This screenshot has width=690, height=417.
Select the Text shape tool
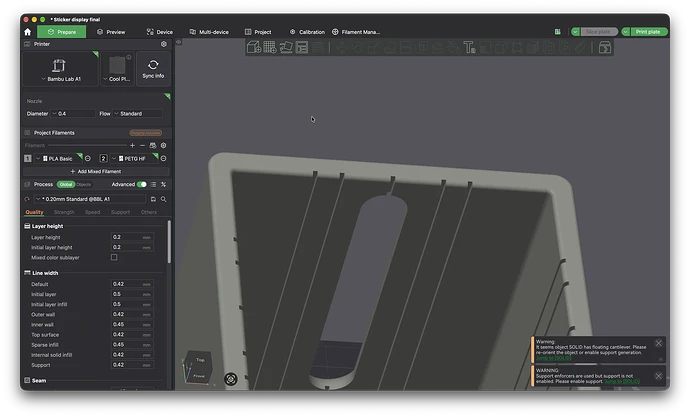pyautogui.click(x=469, y=47)
